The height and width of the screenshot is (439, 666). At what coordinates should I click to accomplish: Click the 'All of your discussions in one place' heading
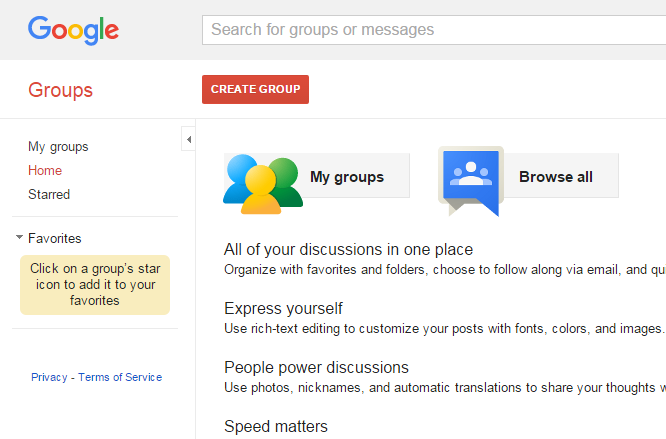tap(348, 249)
